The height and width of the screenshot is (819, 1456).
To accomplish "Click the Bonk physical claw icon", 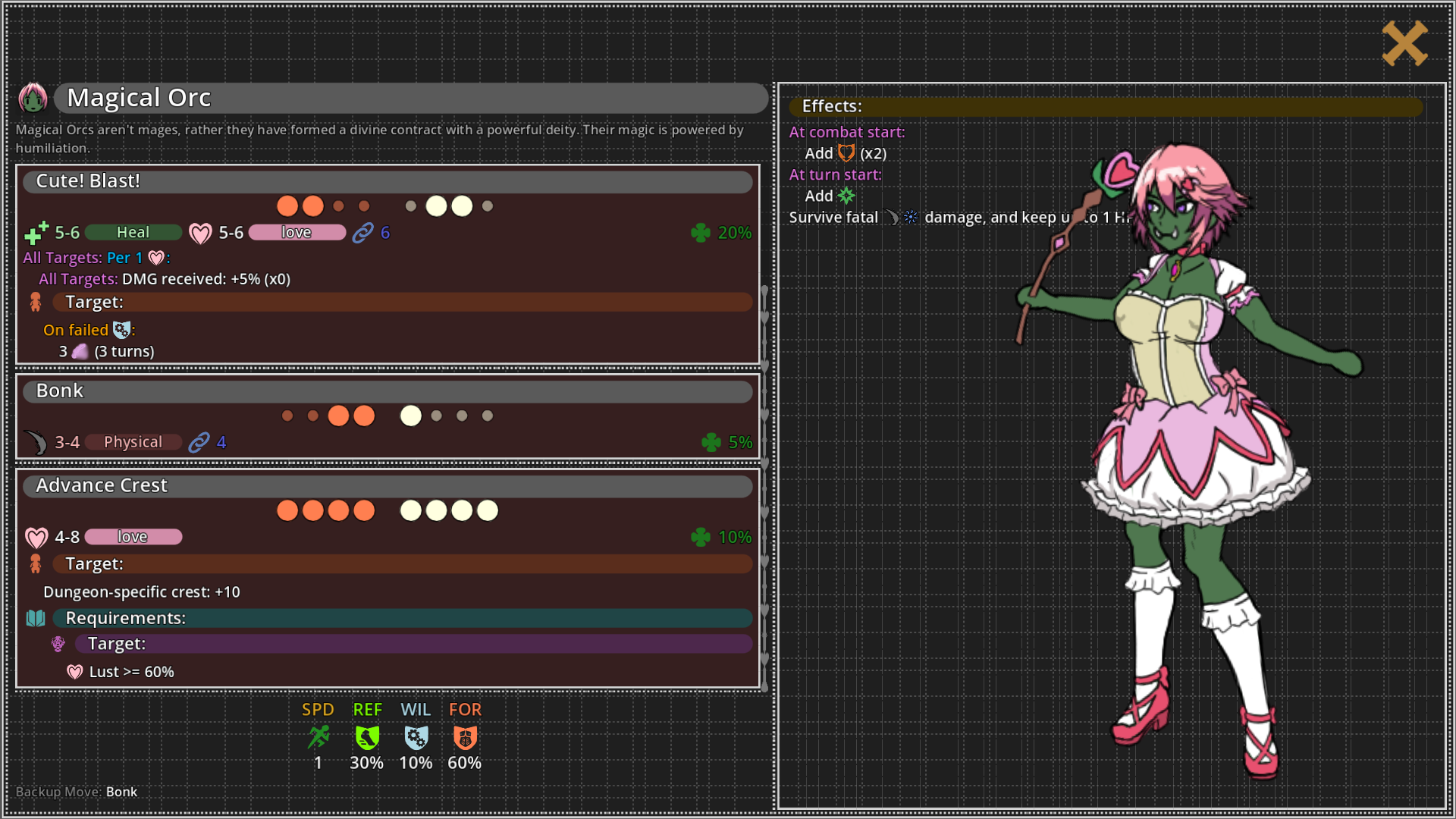I will [x=36, y=442].
